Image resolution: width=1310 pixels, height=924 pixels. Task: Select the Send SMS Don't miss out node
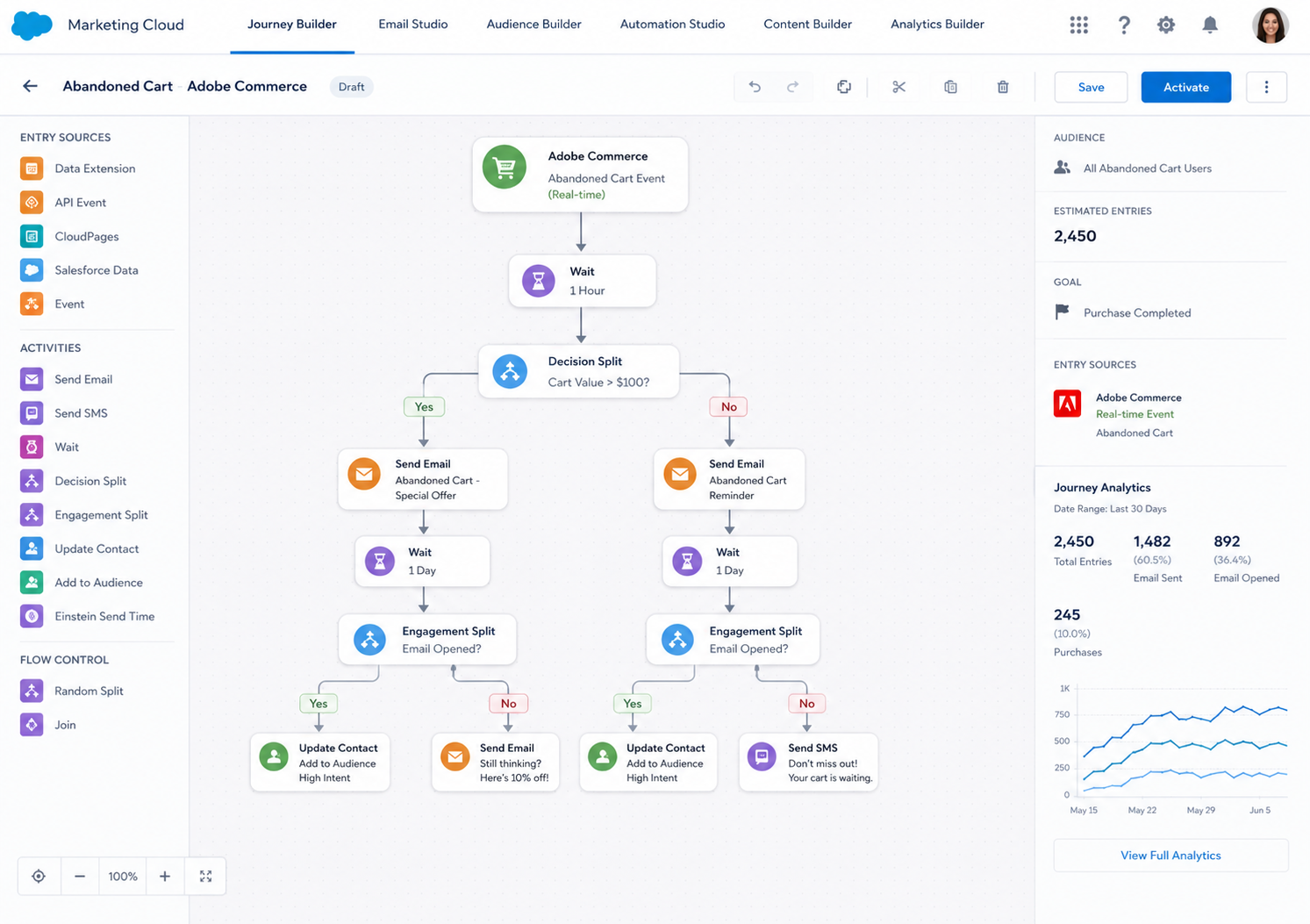(x=808, y=763)
